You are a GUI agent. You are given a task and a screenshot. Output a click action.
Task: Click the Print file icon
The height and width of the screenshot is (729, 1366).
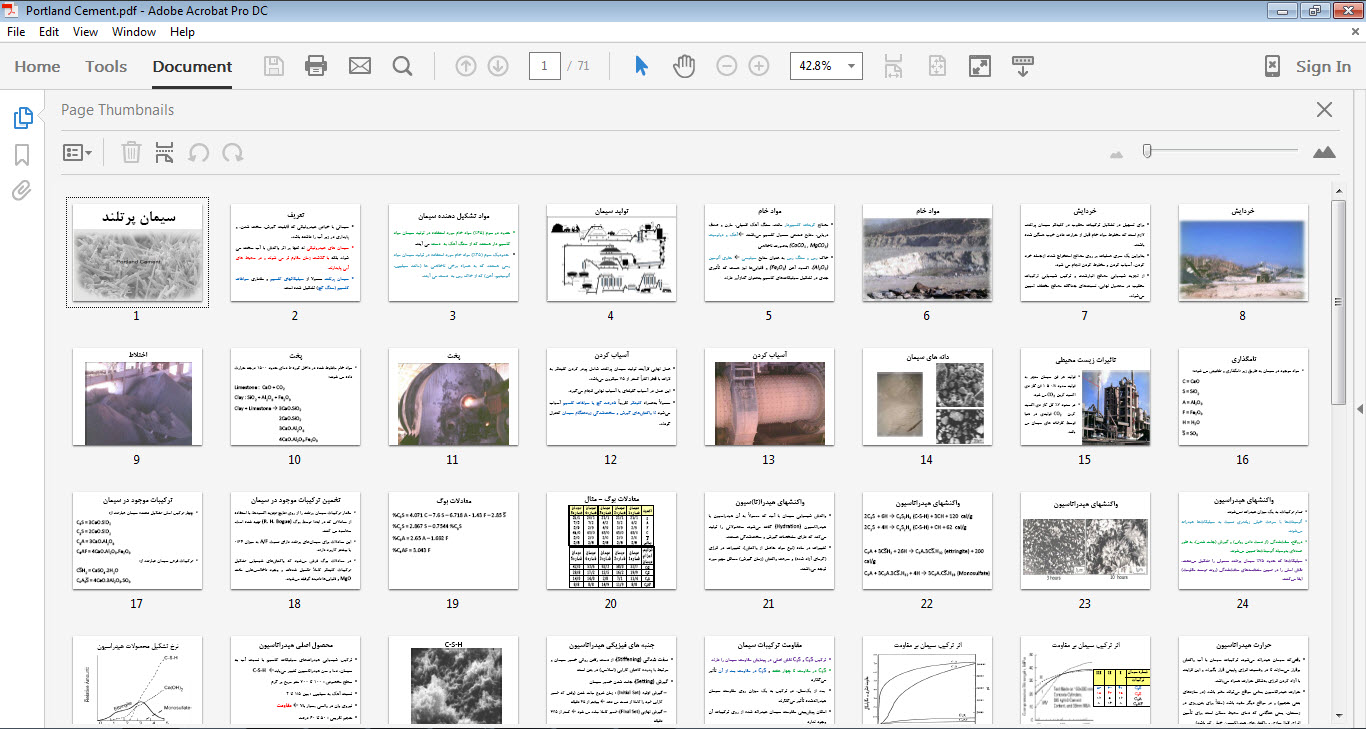(316, 66)
